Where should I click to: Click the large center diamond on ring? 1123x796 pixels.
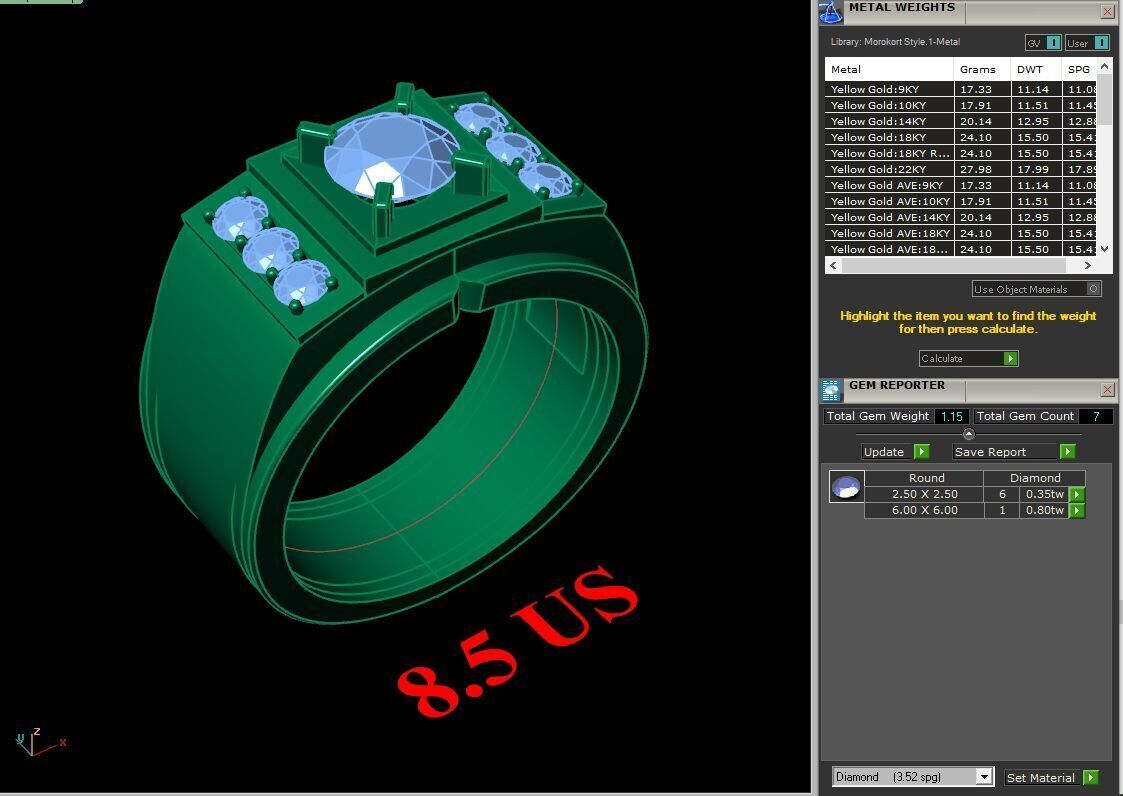click(390, 156)
